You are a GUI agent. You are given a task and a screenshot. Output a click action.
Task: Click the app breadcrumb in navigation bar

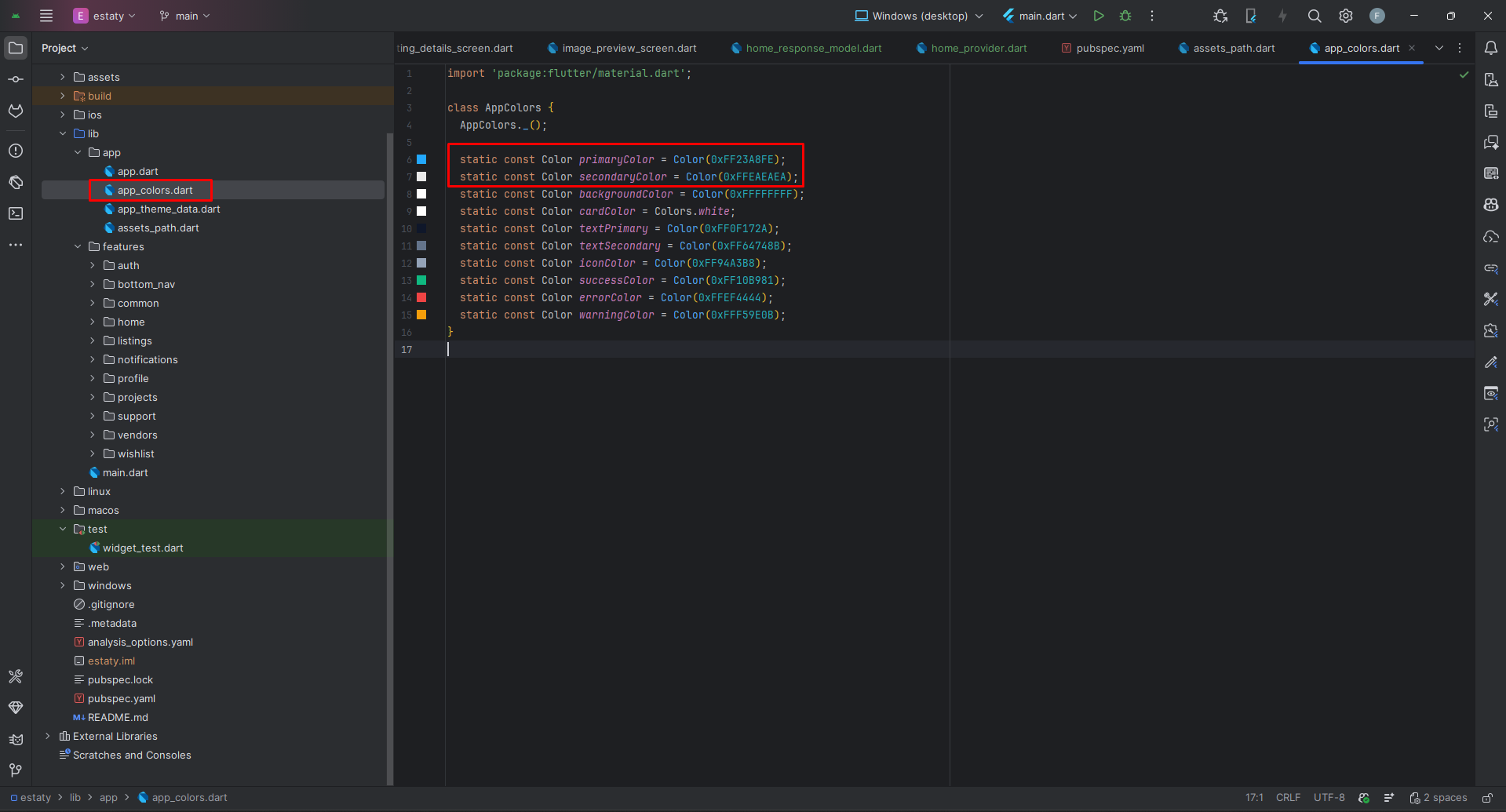pyautogui.click(x=108, y=798)
